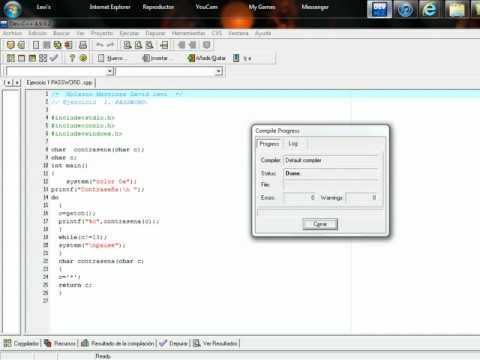The image size is (480, 360).
Task: Click the Añadir/Quitar bookmark button
Action: [x=207, y=58]
